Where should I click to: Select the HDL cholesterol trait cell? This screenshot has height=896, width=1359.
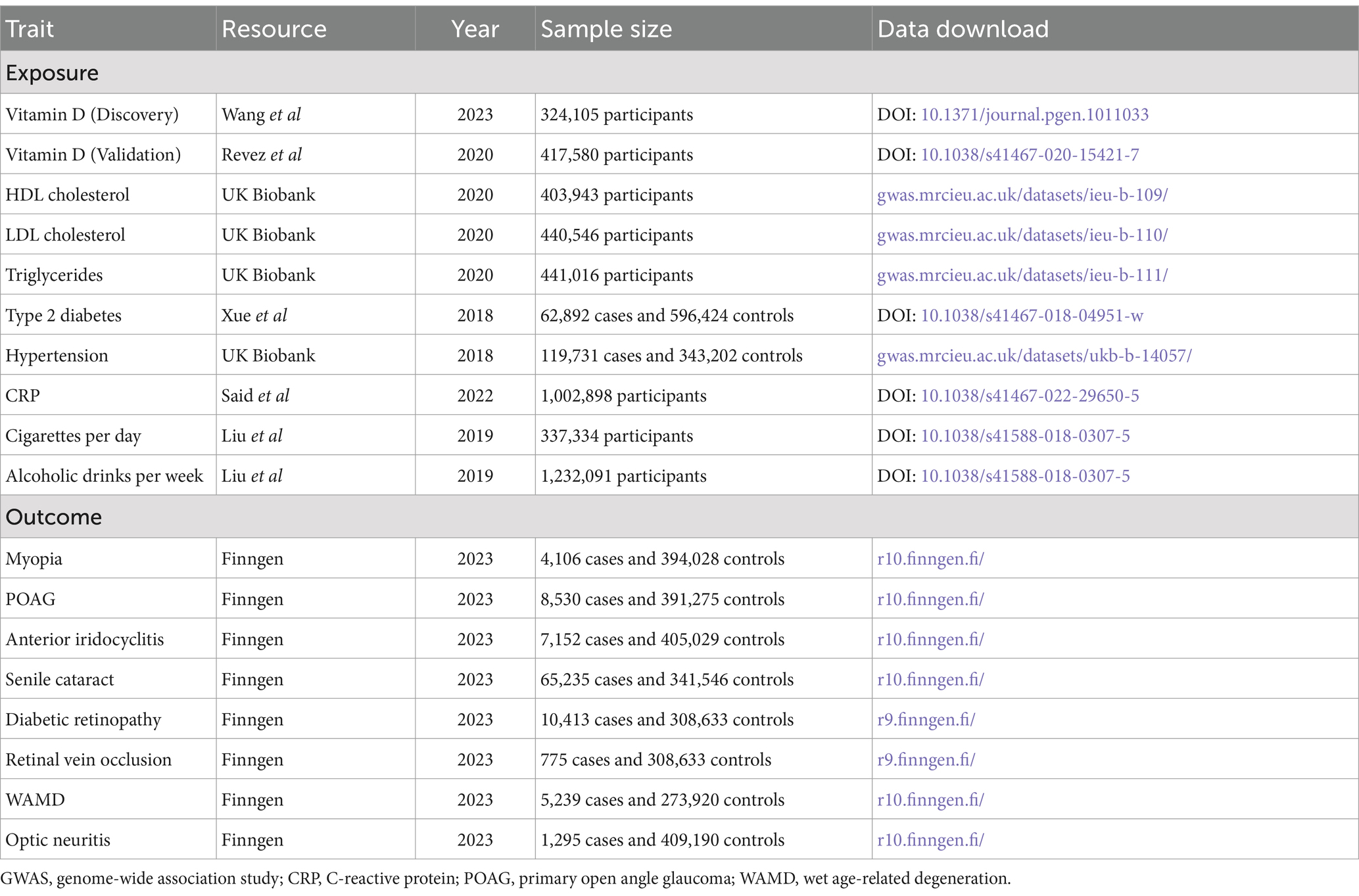[x=108, y=195]
